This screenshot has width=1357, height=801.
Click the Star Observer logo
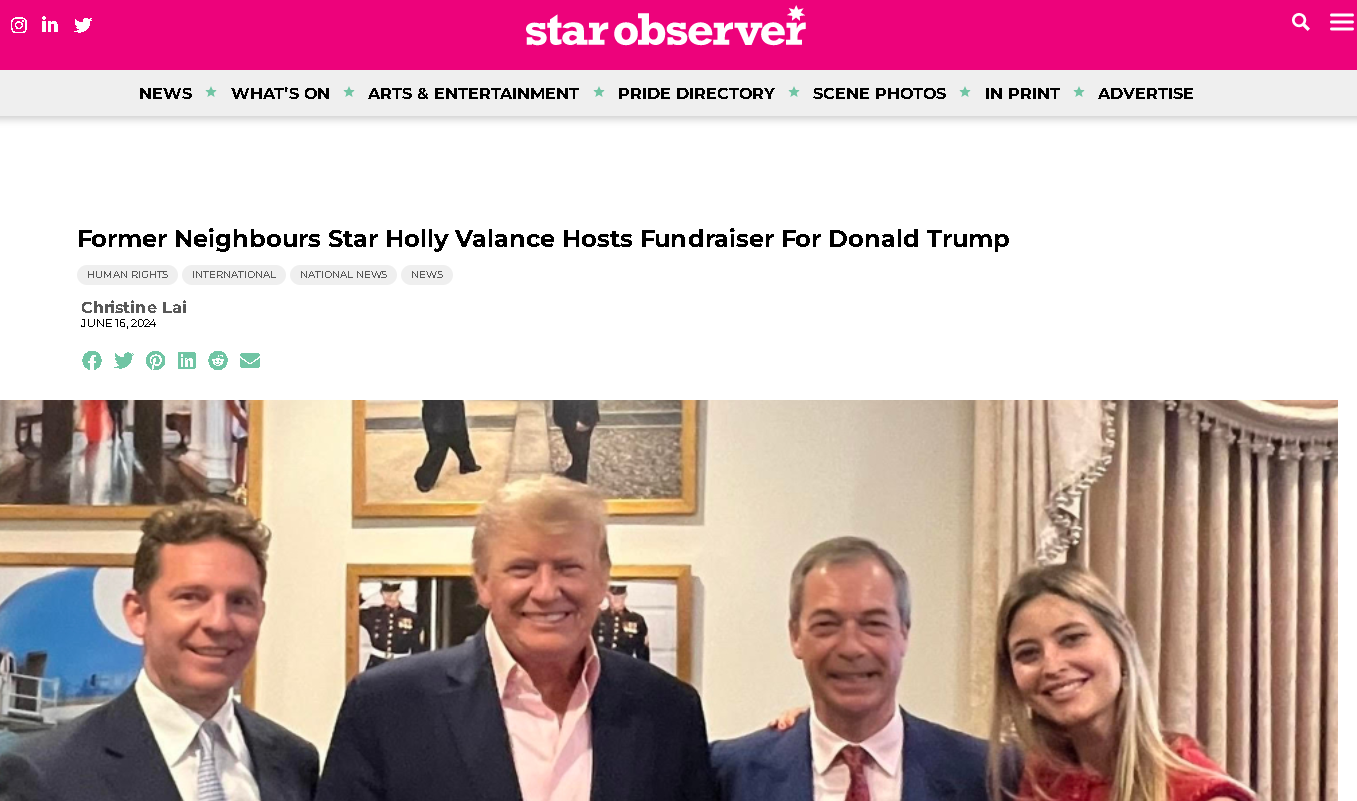pos(666,27)
